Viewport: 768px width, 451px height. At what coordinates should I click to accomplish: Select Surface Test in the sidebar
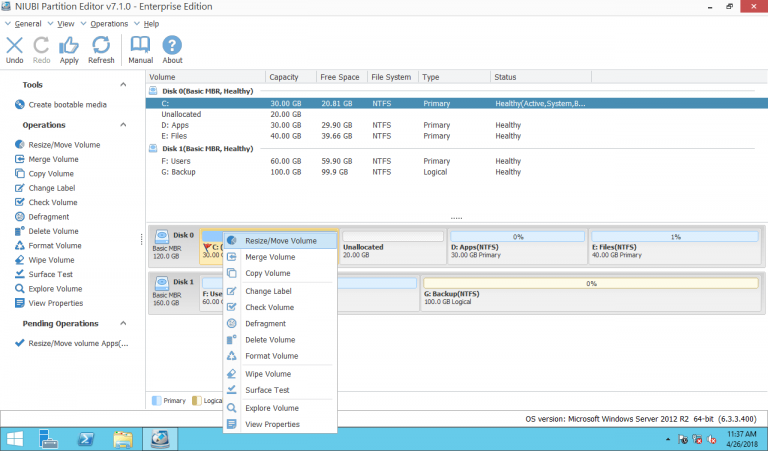(44, 274)
